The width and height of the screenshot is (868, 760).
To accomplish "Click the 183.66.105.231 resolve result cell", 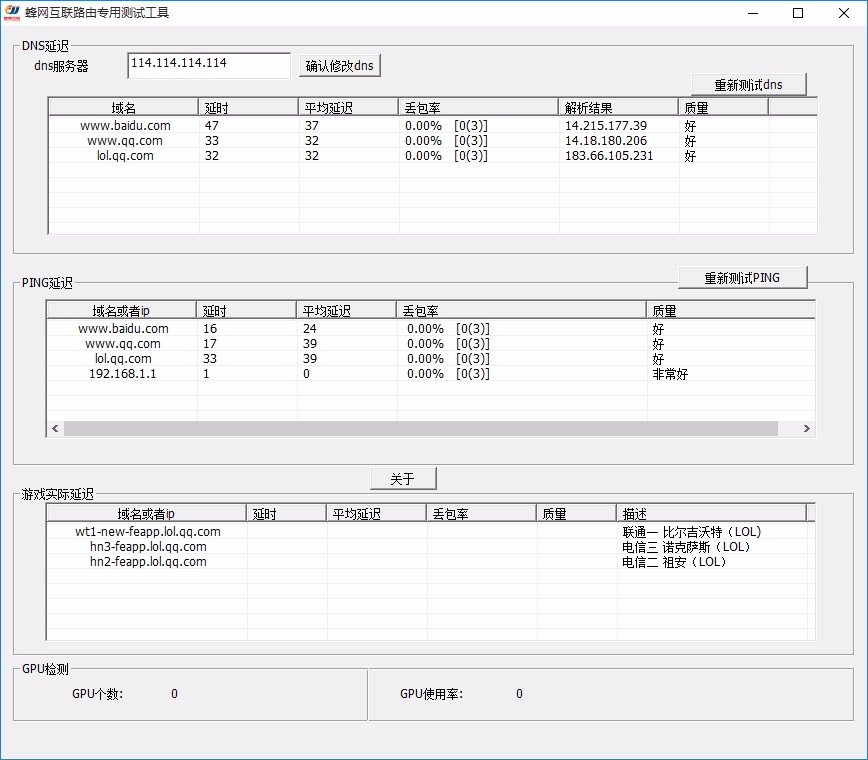I will 609,156.
